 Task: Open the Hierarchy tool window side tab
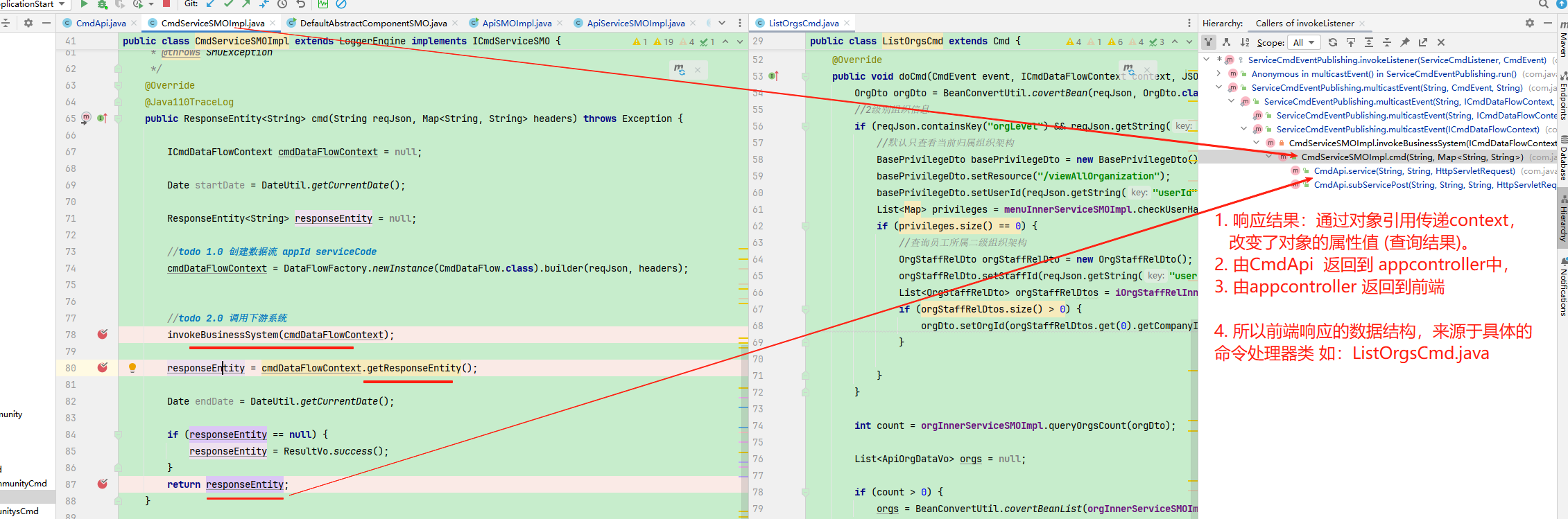click(x=1562, y=218)
